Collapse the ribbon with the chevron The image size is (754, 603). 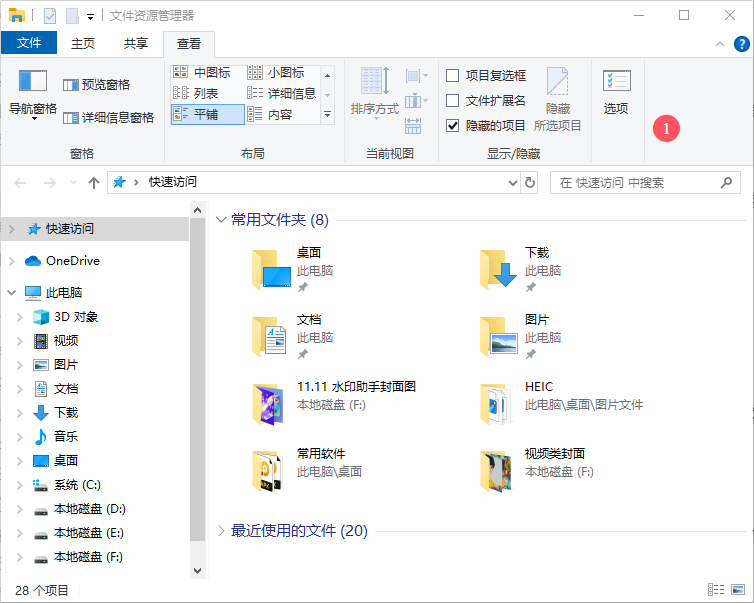coord(720,44)
